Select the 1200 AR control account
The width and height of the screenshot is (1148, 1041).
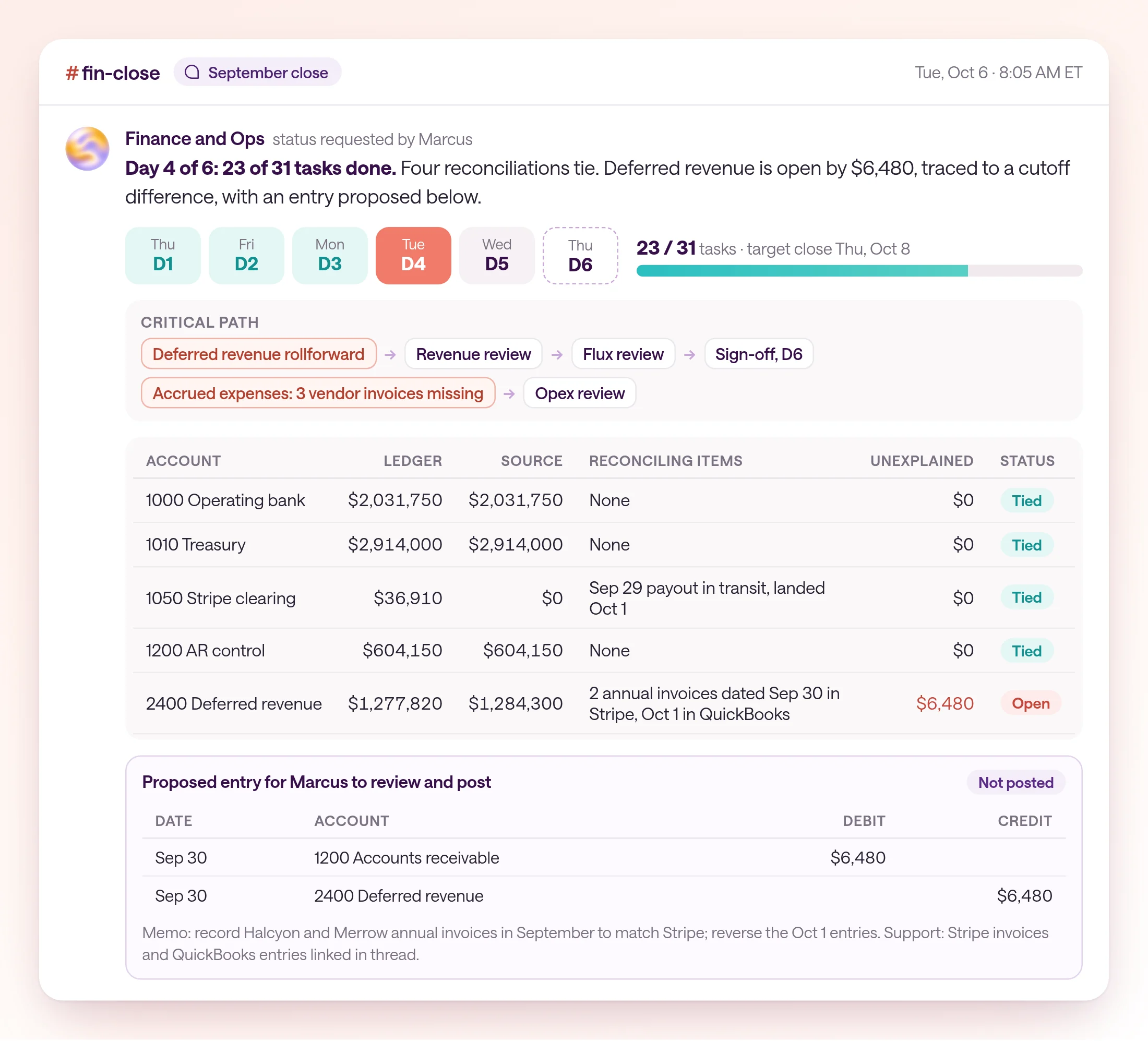(205, 650)
